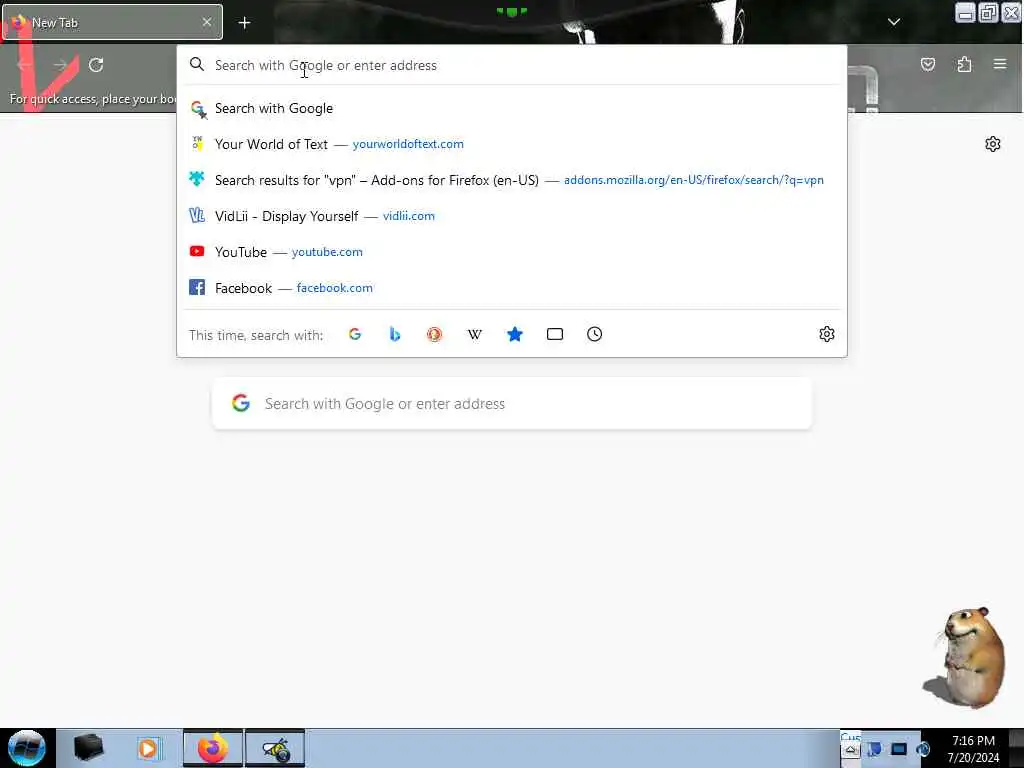Open the Save to Pocket icon
The image size is (1024, 768).
(x=927, y=64)
